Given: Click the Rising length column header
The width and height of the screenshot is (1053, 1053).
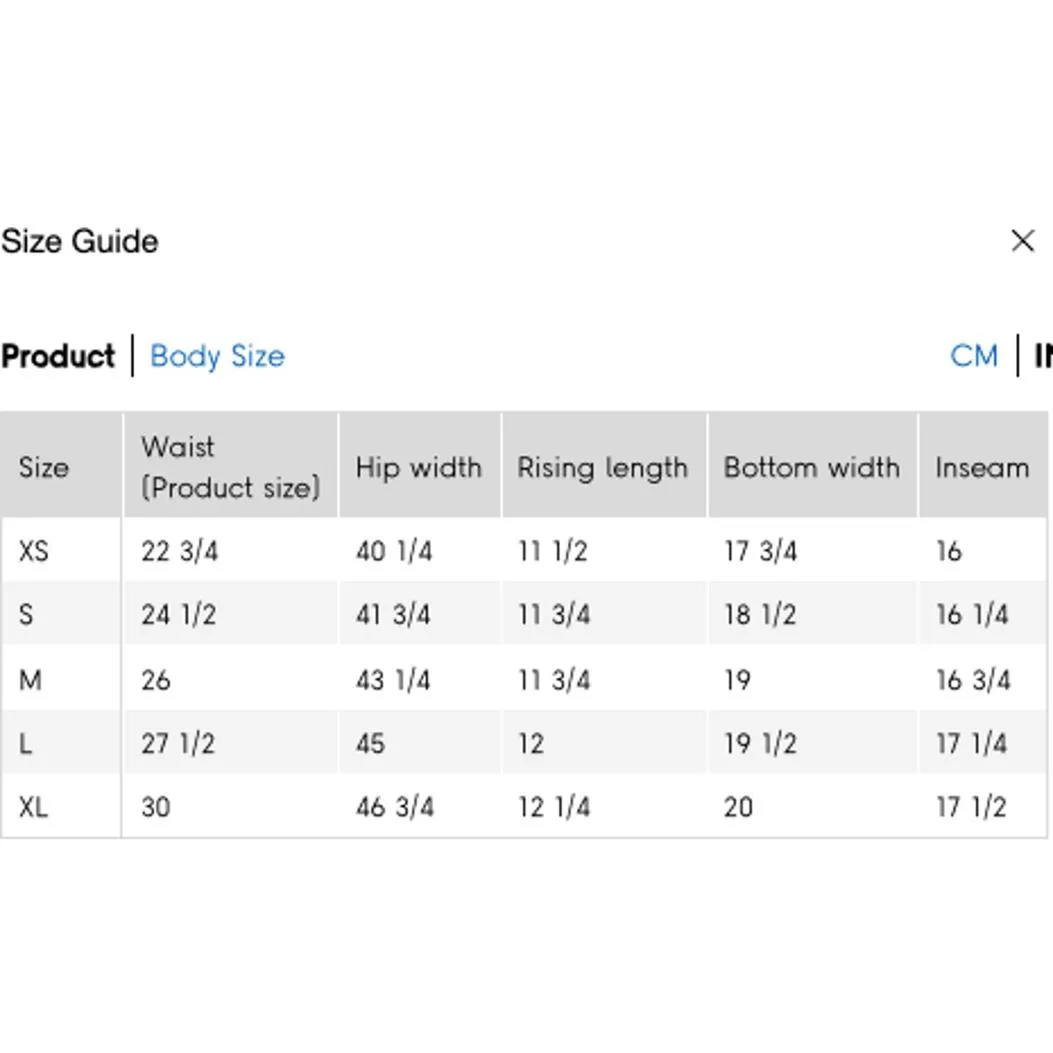Looking at the screenshot, I should coord(602,467).
